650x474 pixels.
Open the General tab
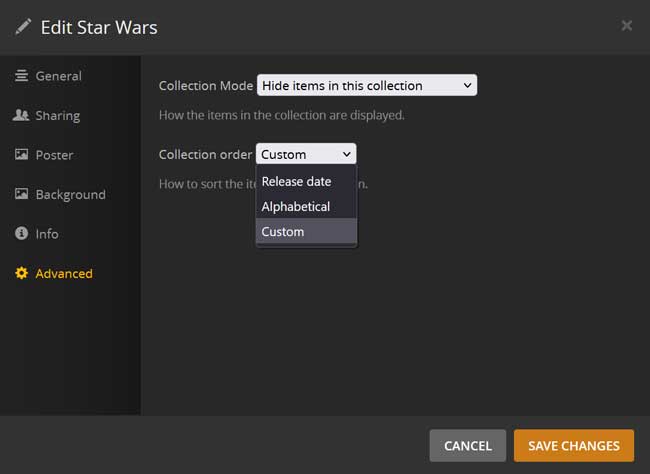click(x=58, y=76)
